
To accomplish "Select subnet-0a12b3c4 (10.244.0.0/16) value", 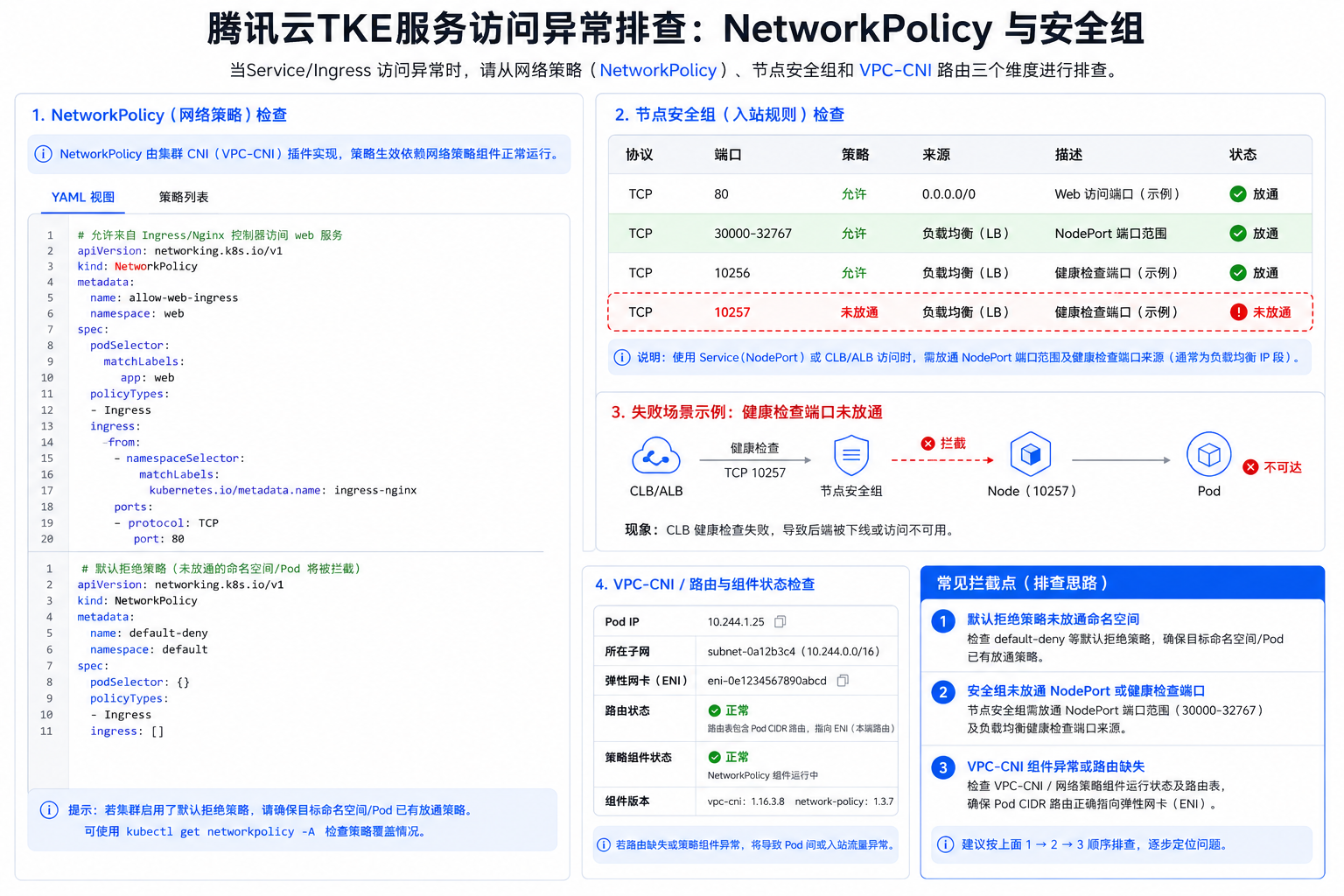I will [x=794, y=651].
